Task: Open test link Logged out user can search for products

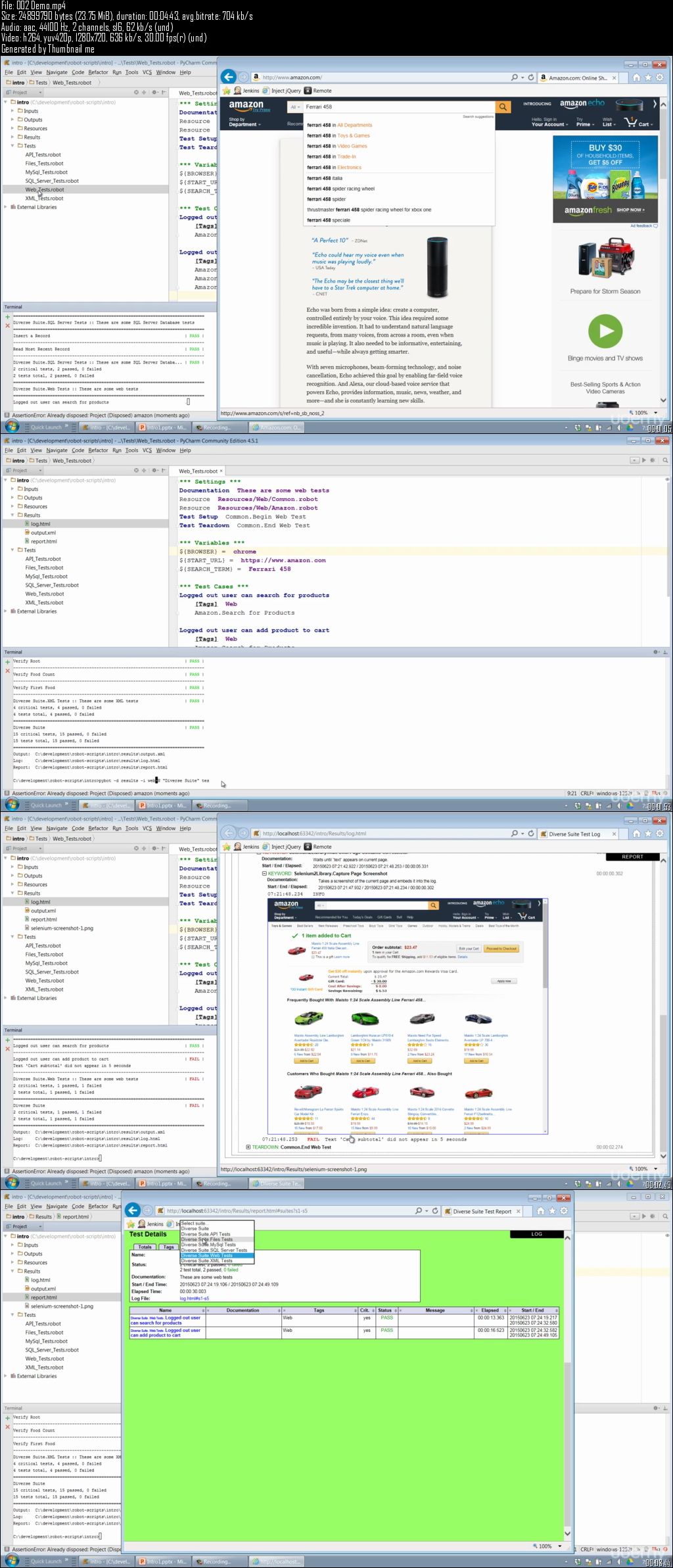Action: coord(165,1320)
